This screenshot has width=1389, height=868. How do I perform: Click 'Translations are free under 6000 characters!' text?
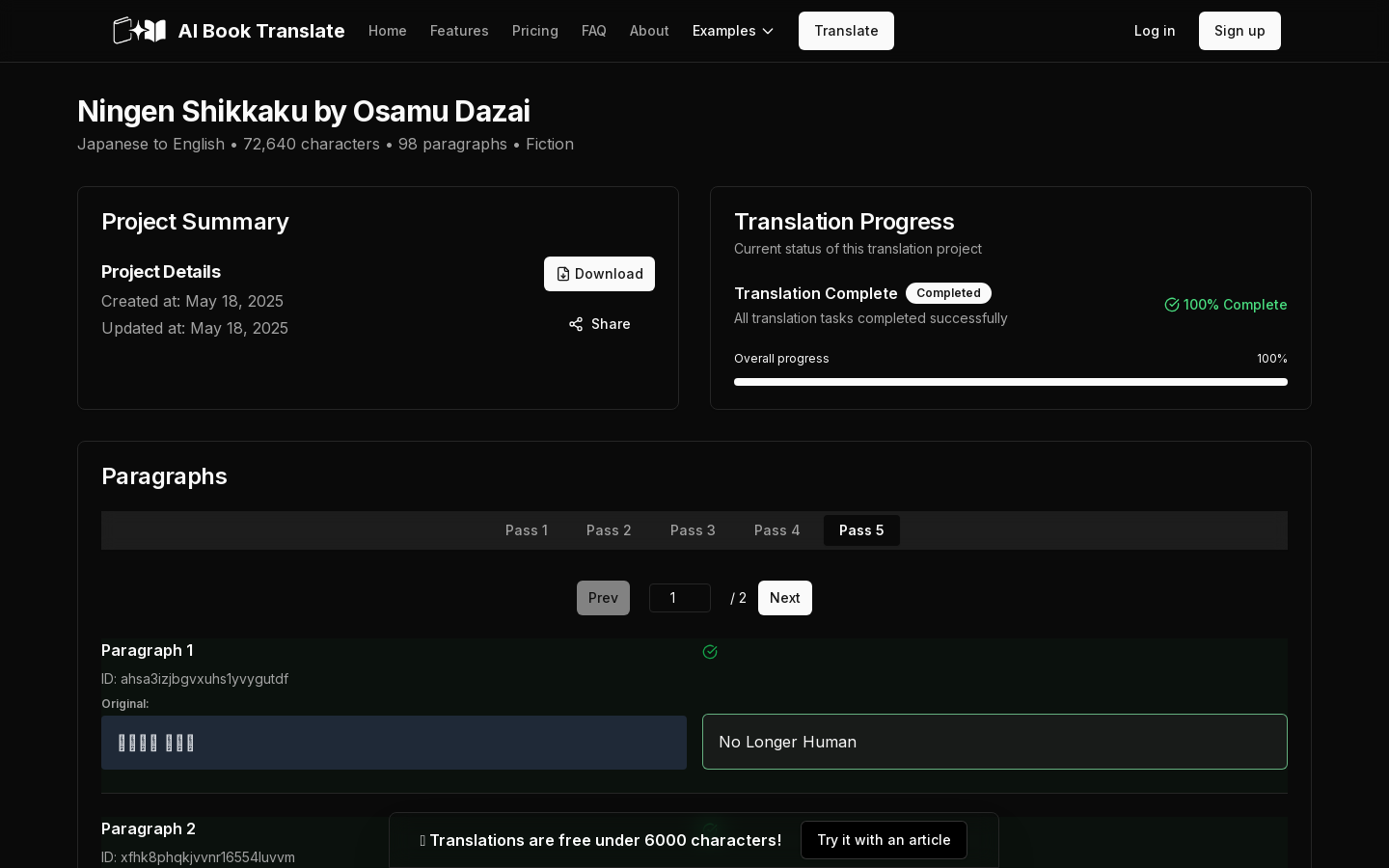pos(606,840)
